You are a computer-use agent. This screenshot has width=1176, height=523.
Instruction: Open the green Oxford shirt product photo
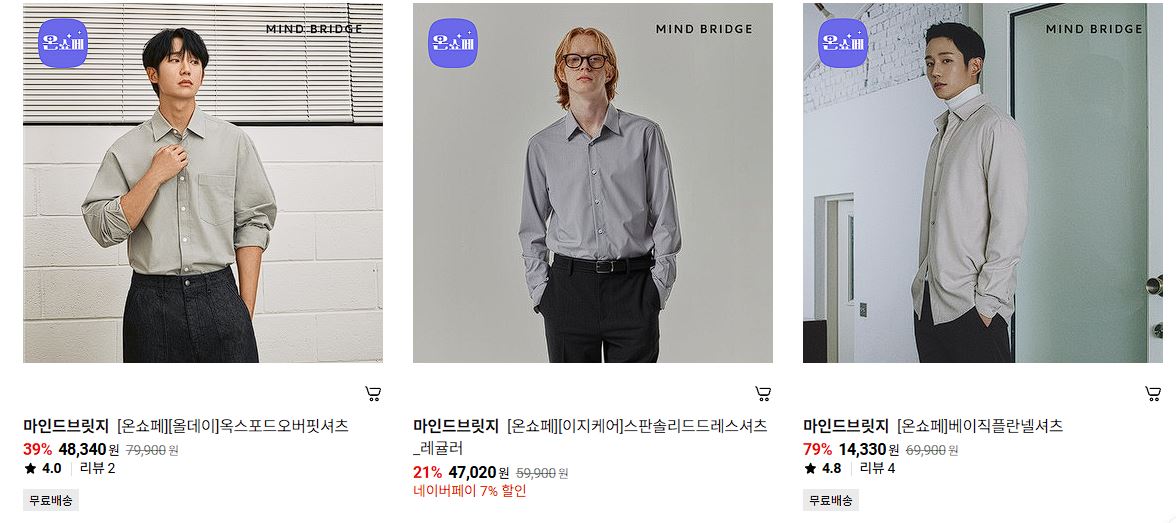coord(203,183)
